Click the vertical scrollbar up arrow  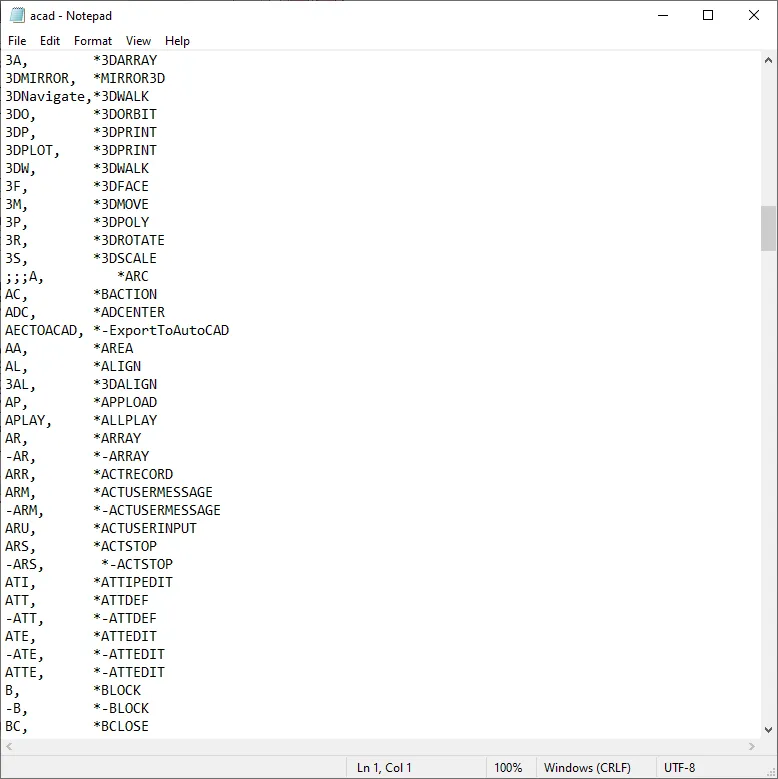point(768,60)
